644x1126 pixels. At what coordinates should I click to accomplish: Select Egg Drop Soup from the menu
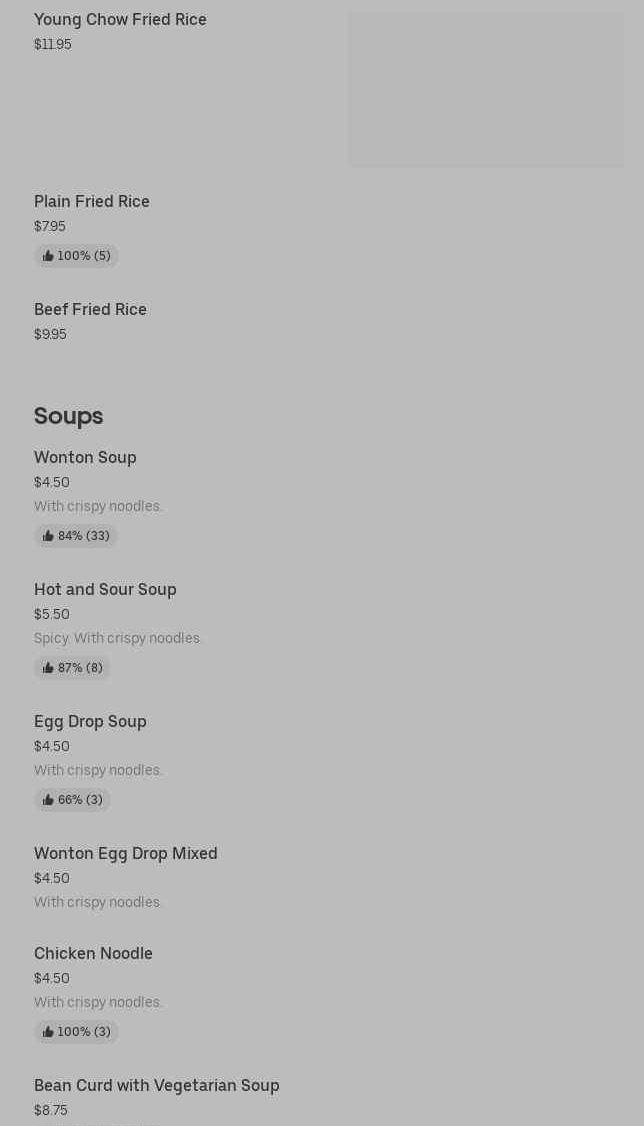[x=90, y=721]
